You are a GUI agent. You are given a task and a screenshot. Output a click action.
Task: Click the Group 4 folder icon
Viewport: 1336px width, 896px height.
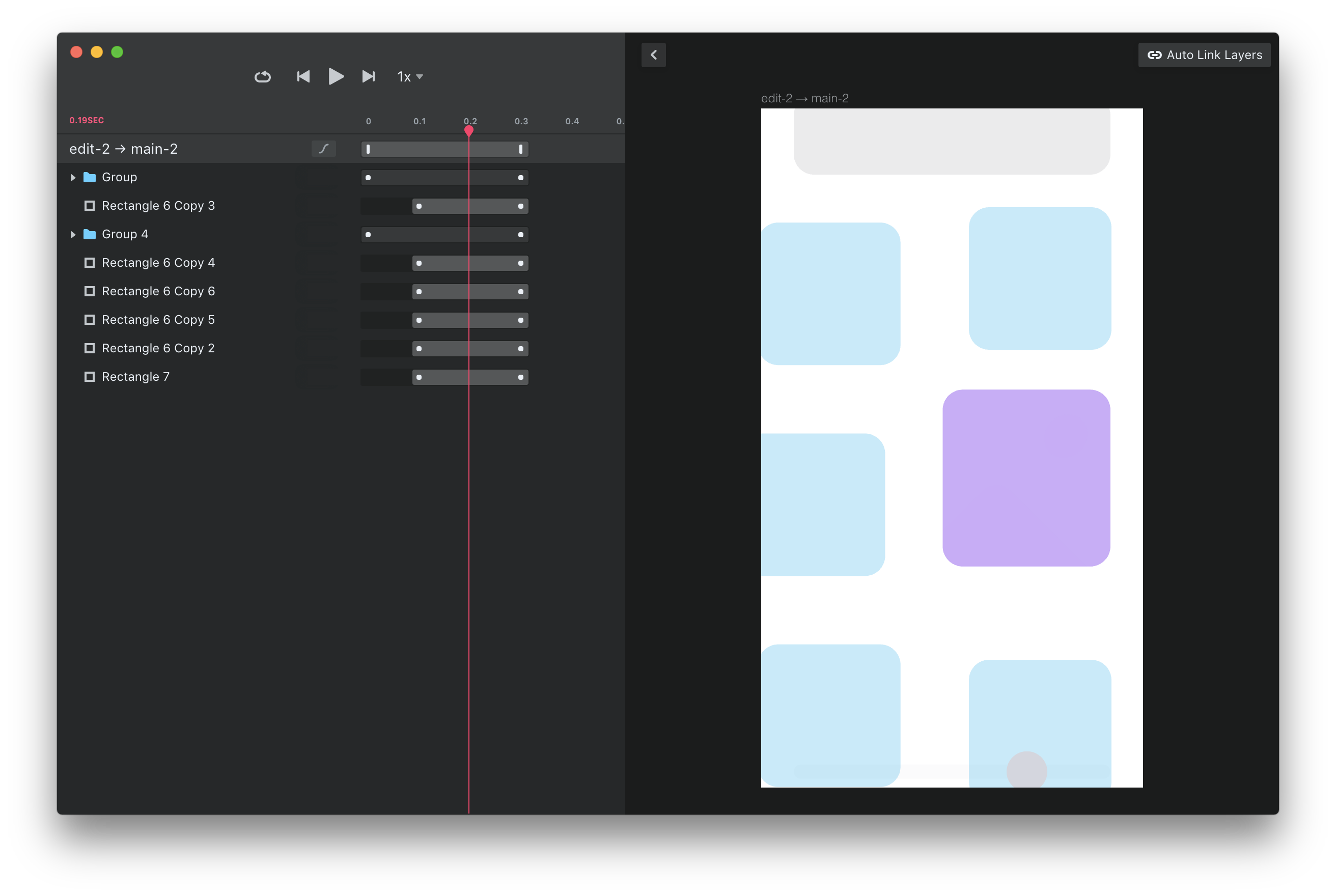click(x=89, y=234)
